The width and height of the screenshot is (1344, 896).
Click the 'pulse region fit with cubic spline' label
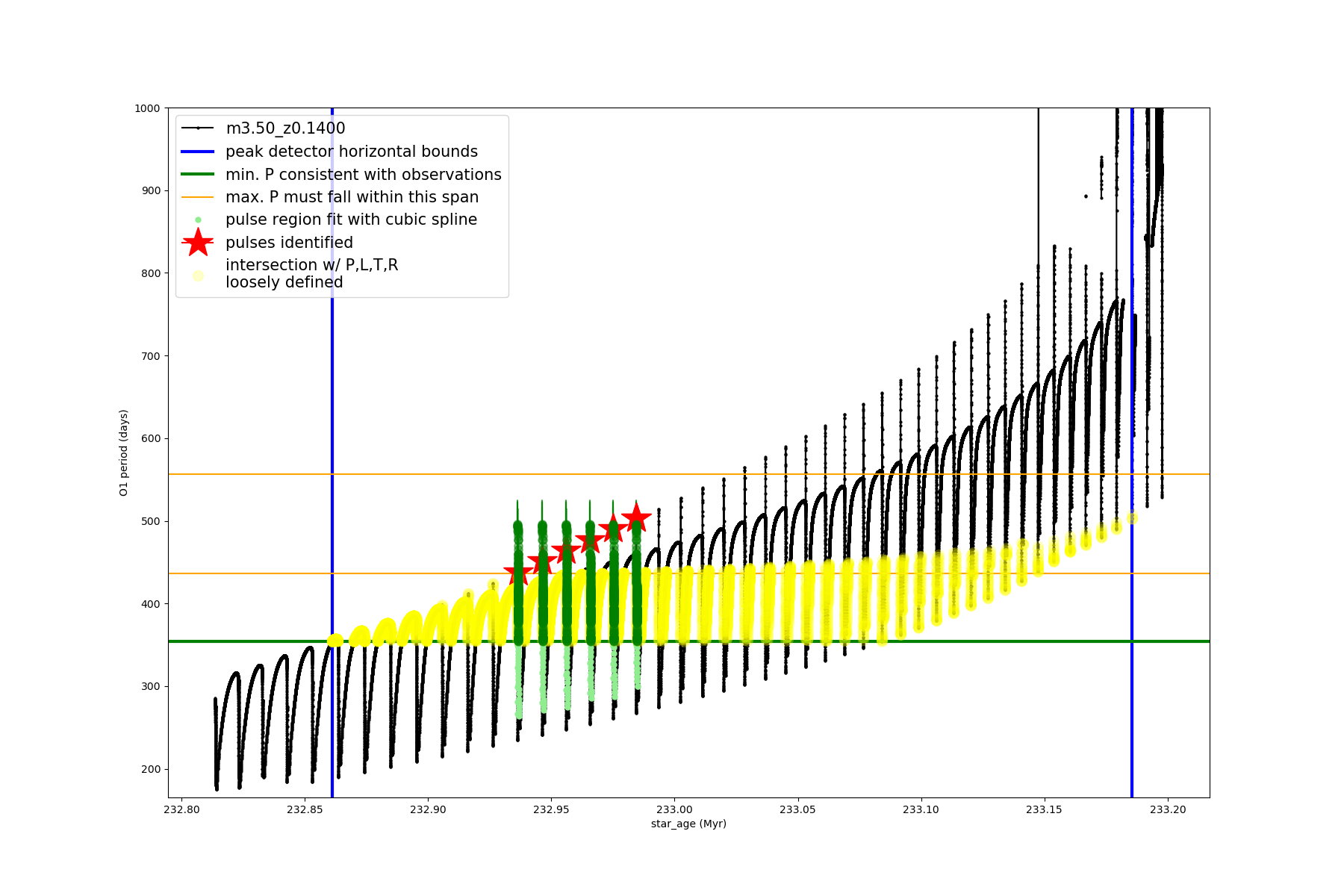point(351,220)
